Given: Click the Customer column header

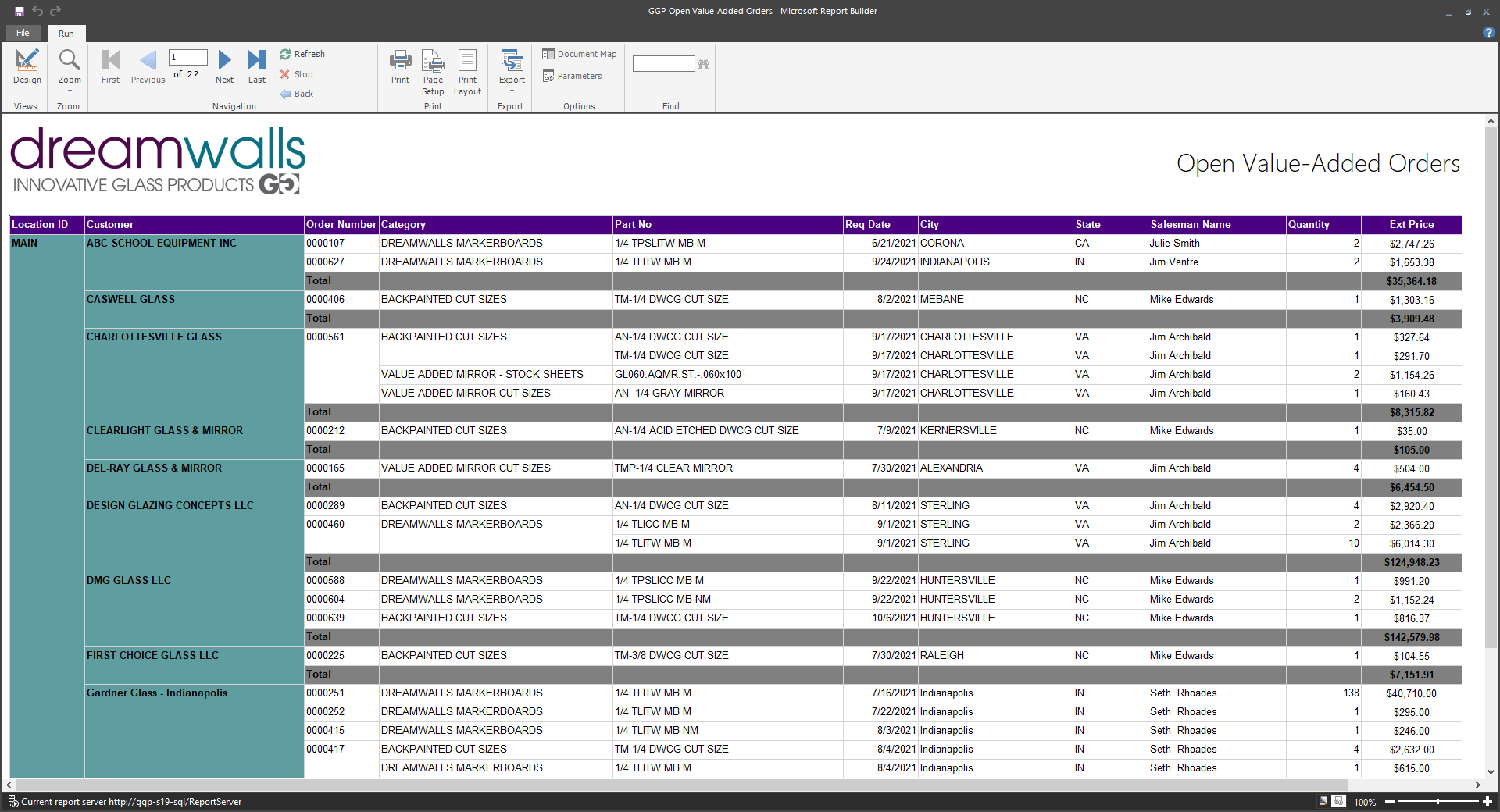Looking at the screenshot, I should click(194, 225).
